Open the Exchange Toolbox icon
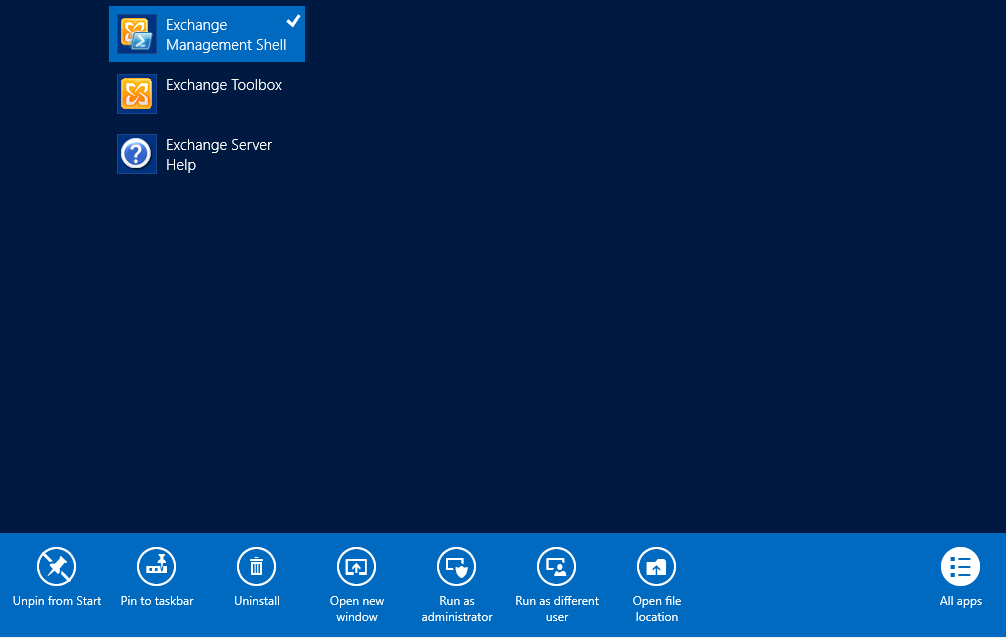This screenshot has width=1006, height=638. (x=137, y=94)
